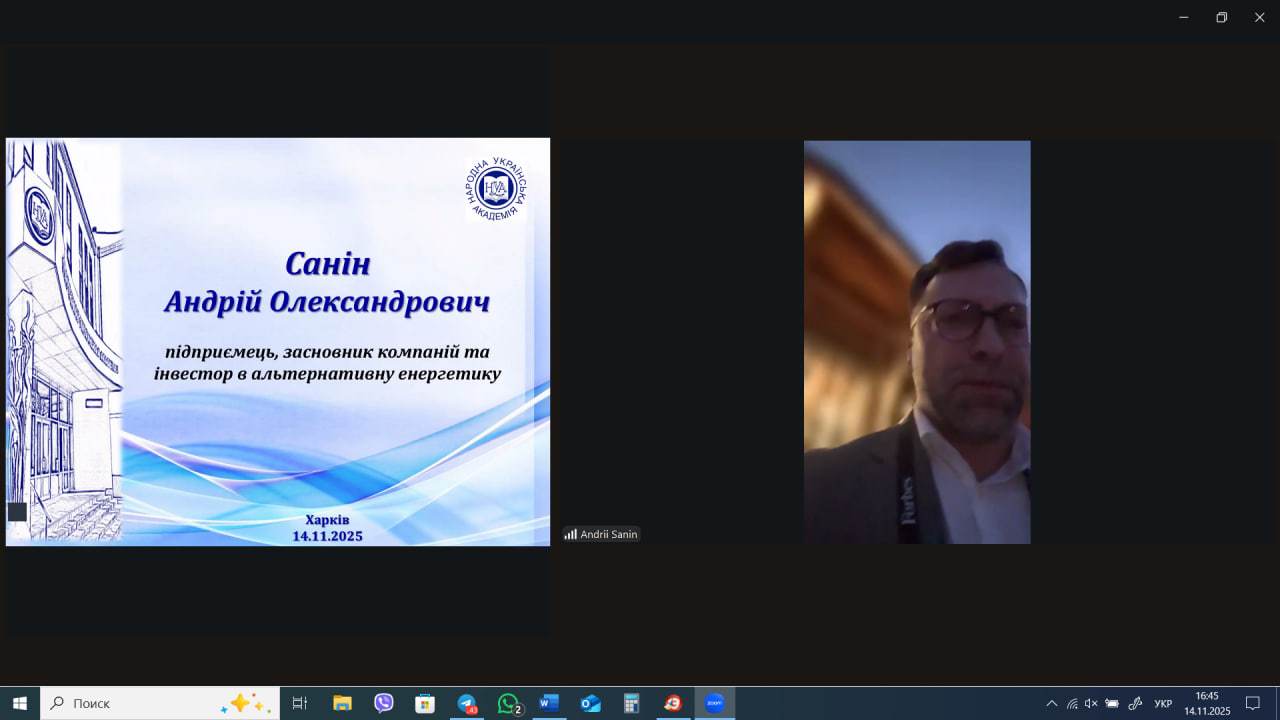Viewport: 1280px width, 720px height.
Task: Open Microsoft Word from the taskbar
Action: point(549,703)
